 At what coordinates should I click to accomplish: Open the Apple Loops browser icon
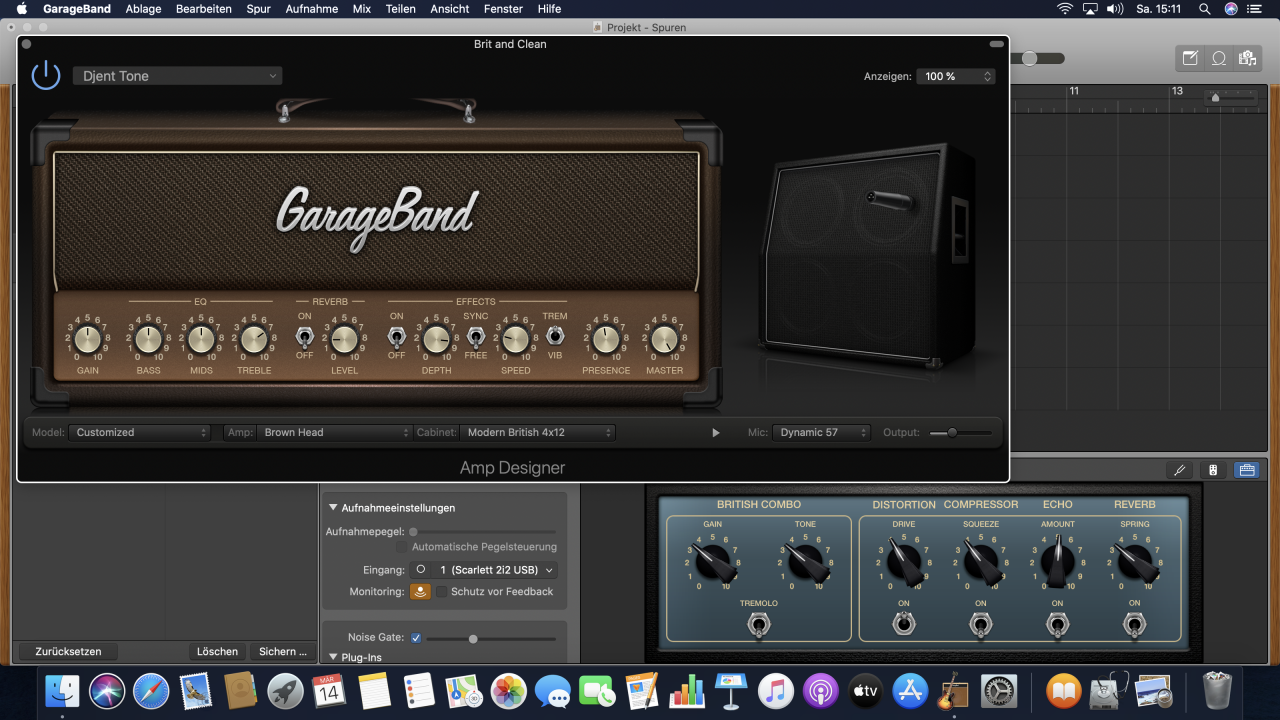[x=1219, y=58]
